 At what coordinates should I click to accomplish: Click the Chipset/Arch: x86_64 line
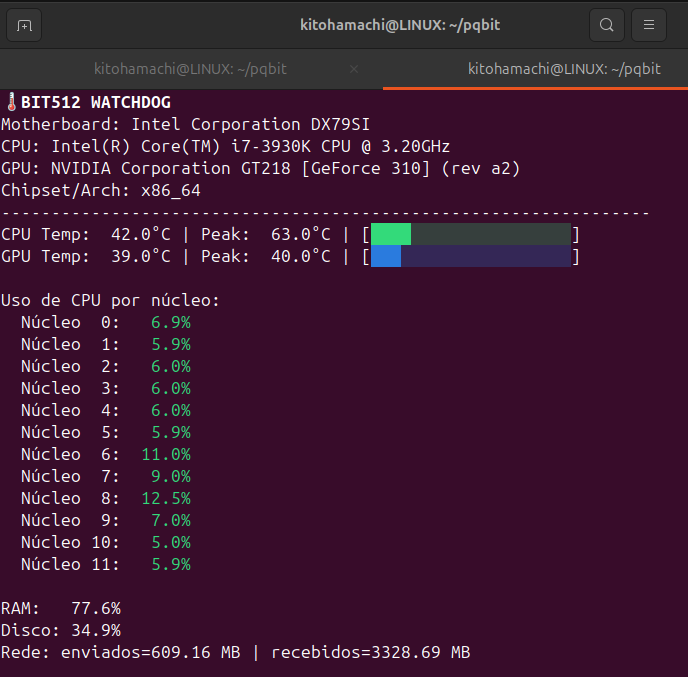click(101, 190)
